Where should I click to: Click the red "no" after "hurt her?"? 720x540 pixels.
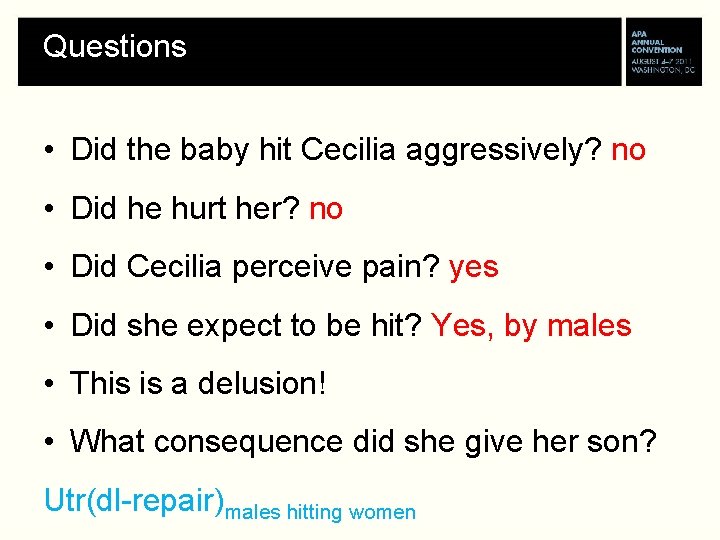(x=326, y=209)
